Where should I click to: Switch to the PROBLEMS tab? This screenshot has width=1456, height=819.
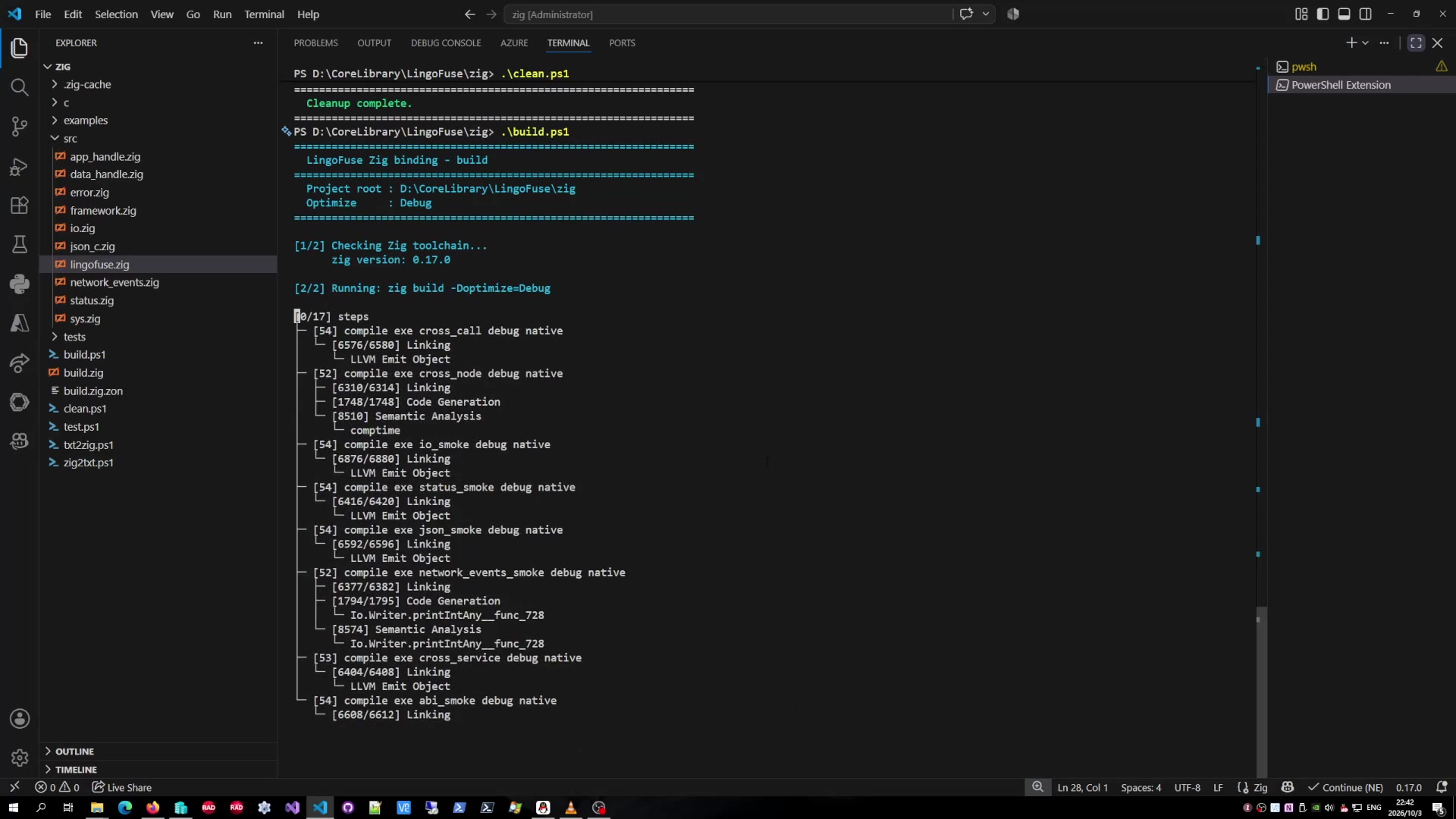[315, 43]
